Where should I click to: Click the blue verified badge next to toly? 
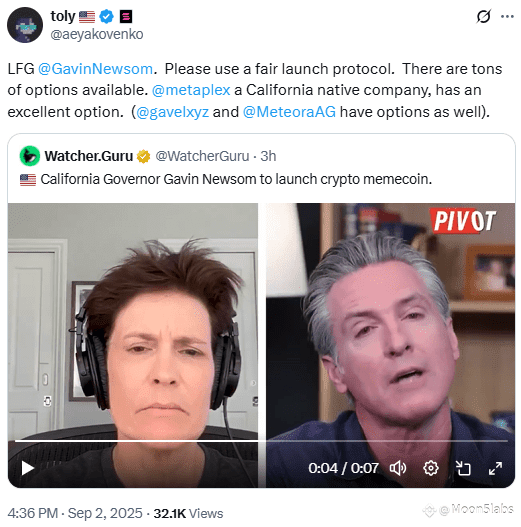pos(107,16)
